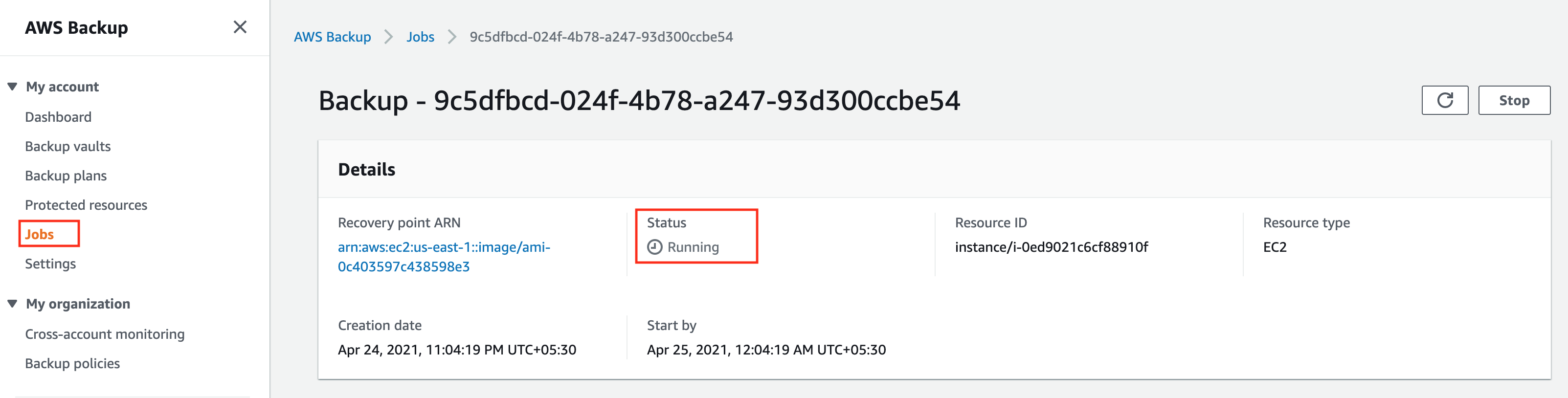Open Dashboard in the sidebar
Image resolution: width=1568 pixels, height=398 pixels.
coord(58,117)
